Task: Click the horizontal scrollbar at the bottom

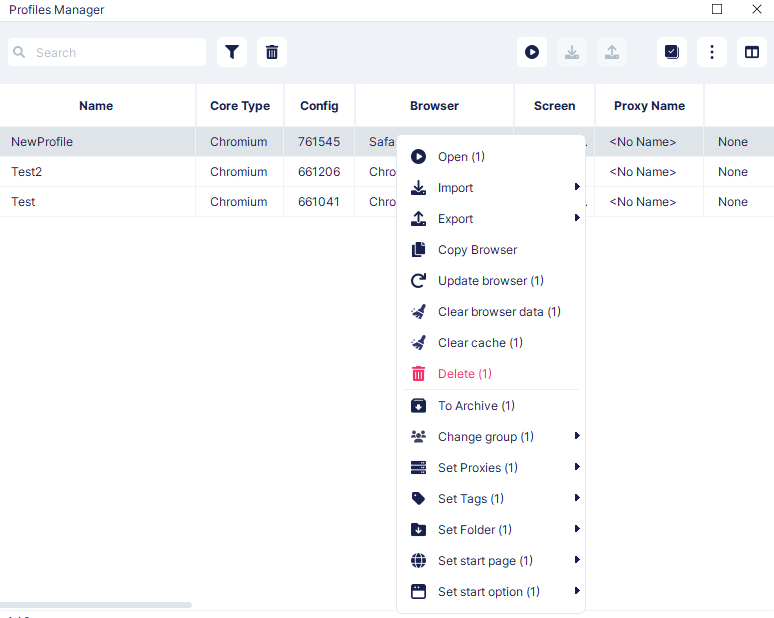Action: [96, 605]
